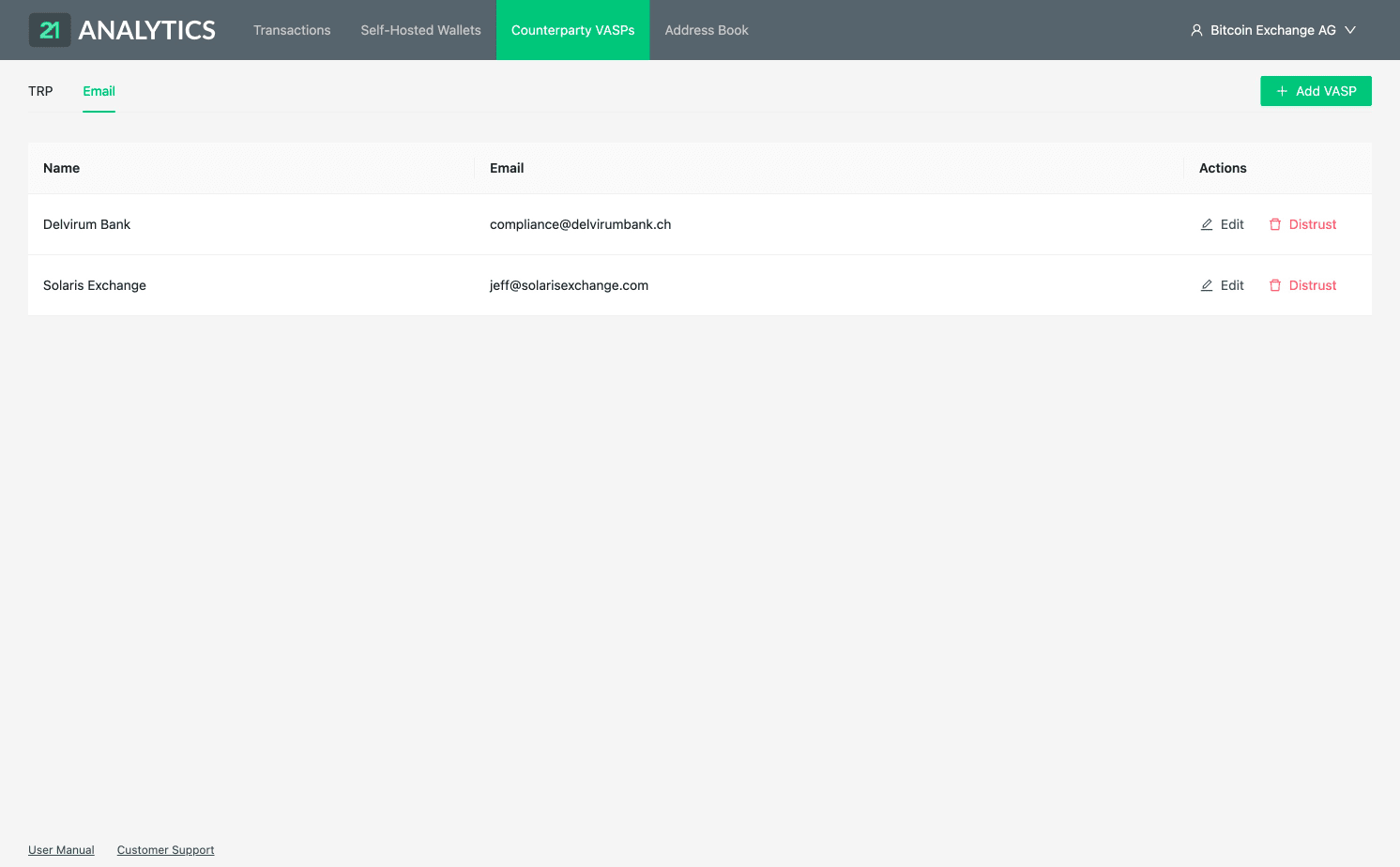Screen dimensions: 1400x867
Task: Click the Add VASP button
Action: tap(1316, 90)
